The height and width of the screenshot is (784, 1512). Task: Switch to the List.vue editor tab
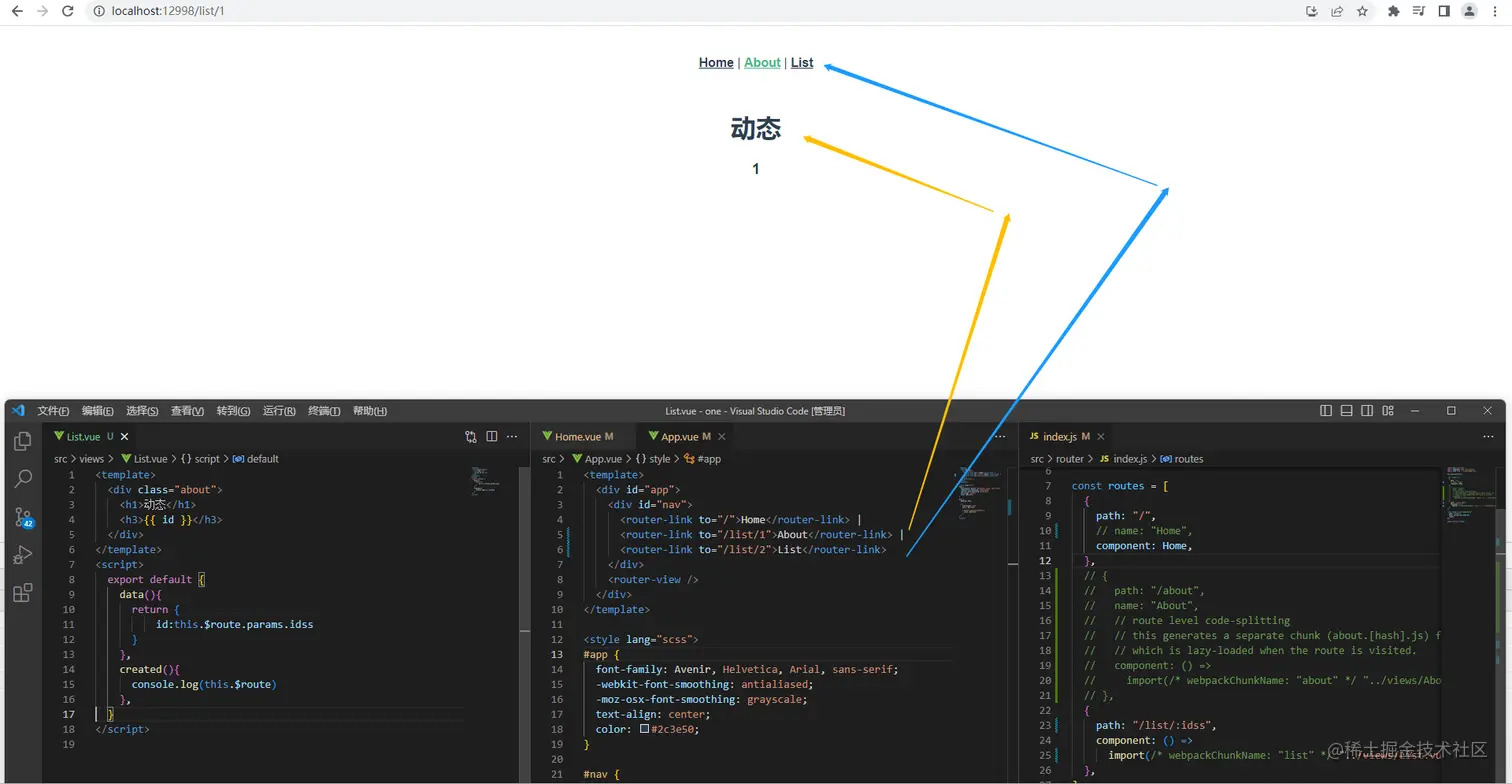click(x=83, y=437)
